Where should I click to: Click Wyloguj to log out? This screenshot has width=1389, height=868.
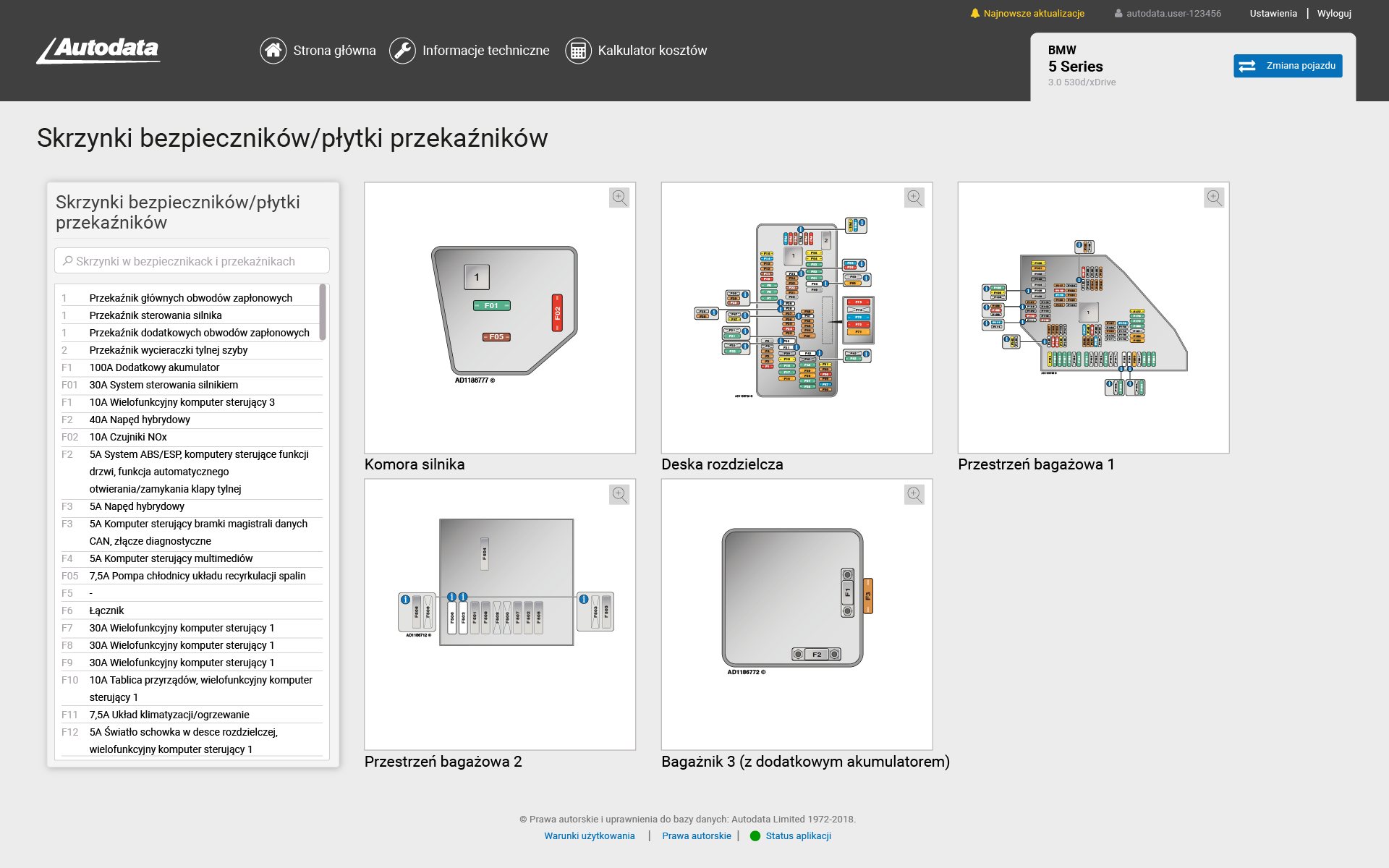(x=1334, y=13)
